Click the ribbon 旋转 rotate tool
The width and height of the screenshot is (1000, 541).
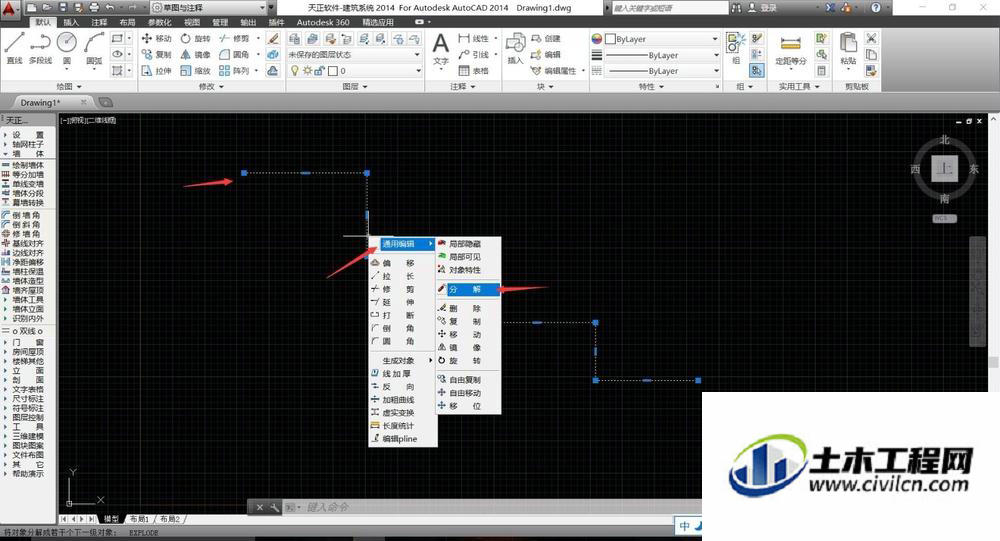[195, 38]
